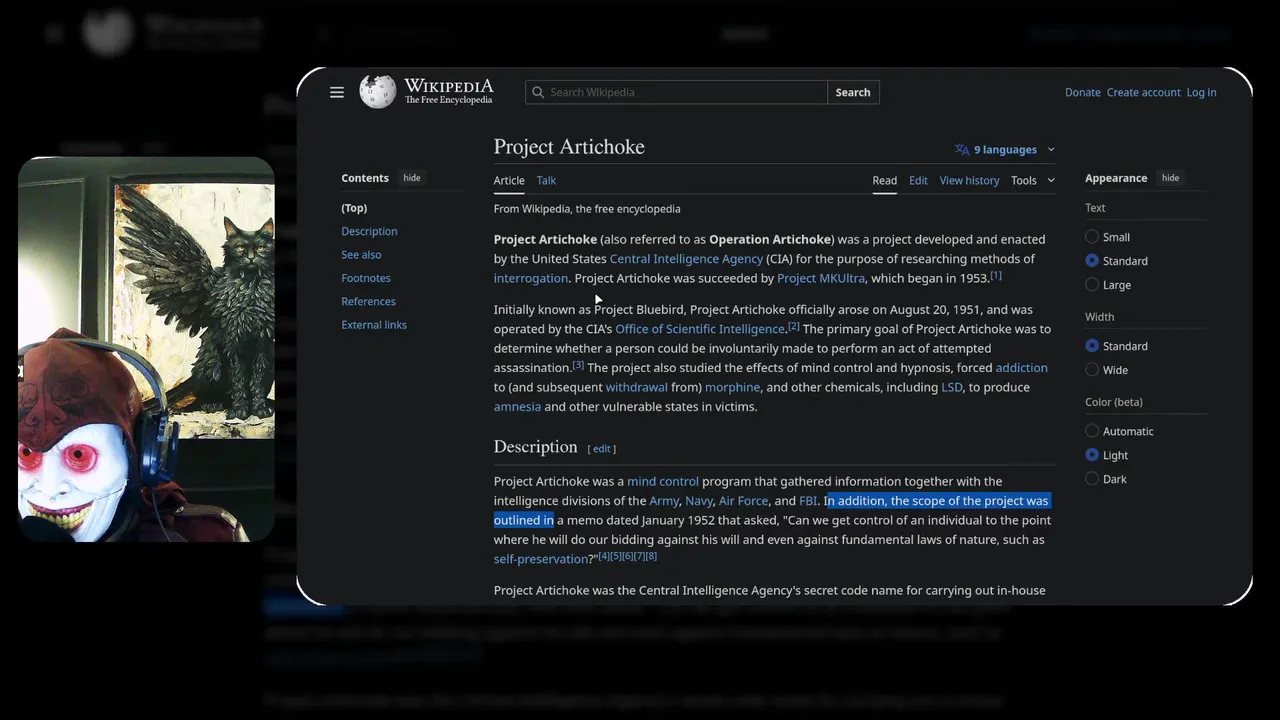Viewport: 1280px width, 720px height.
Task: Open the Central Intelligence Agency link
Action: [686, 259]
